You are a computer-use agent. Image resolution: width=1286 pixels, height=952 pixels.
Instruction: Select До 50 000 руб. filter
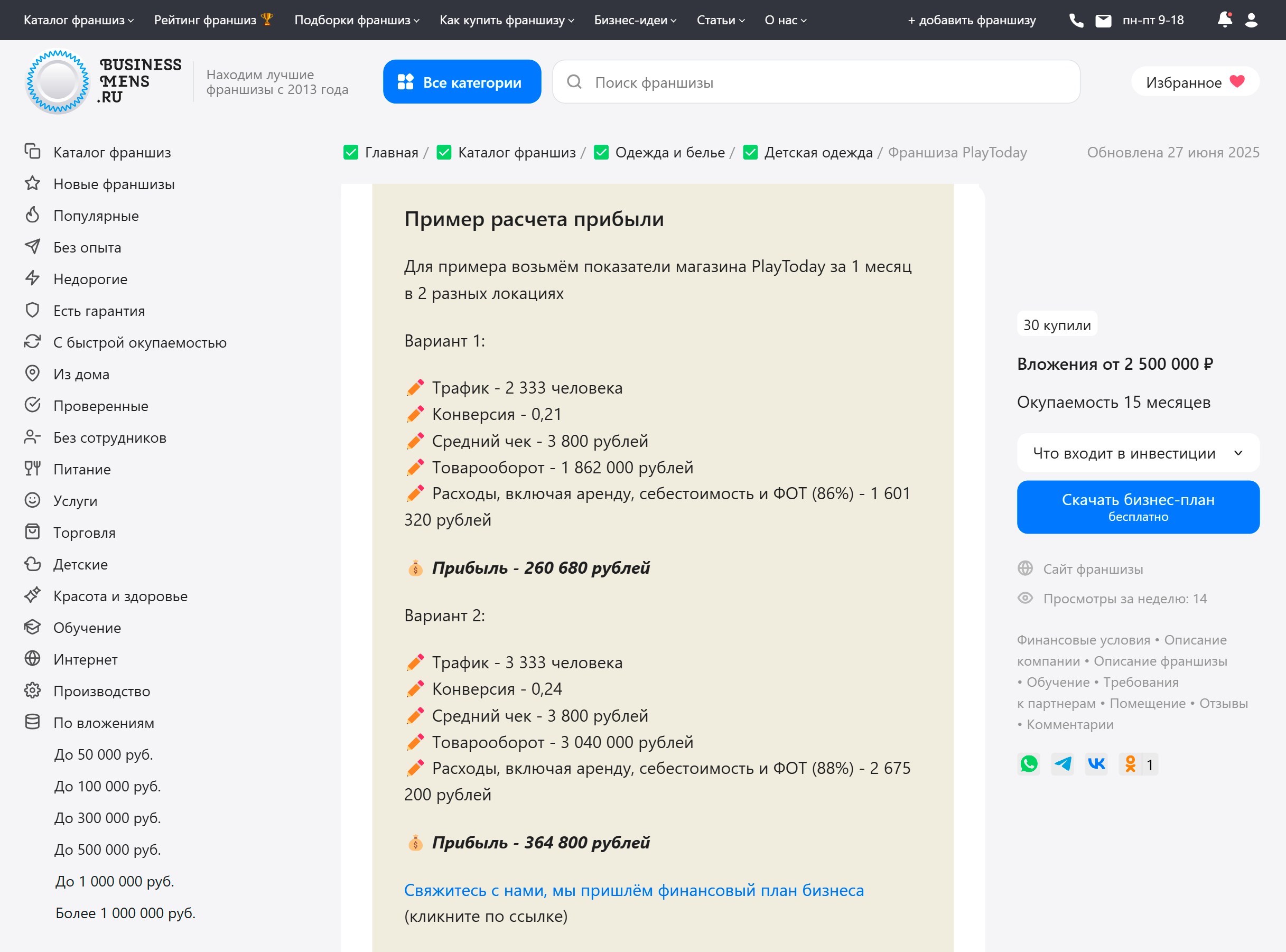pos(104,754)
